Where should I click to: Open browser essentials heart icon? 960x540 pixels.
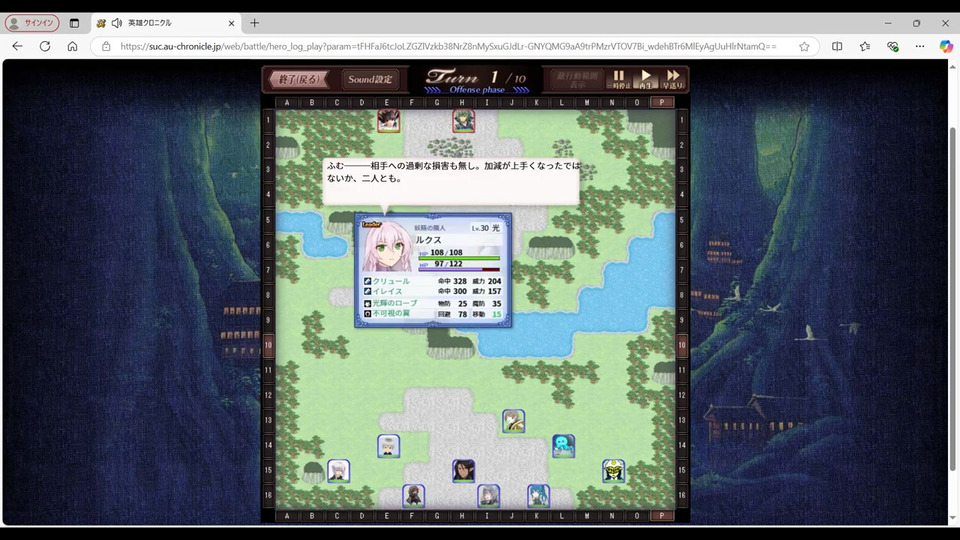click(x=893, y=47)
